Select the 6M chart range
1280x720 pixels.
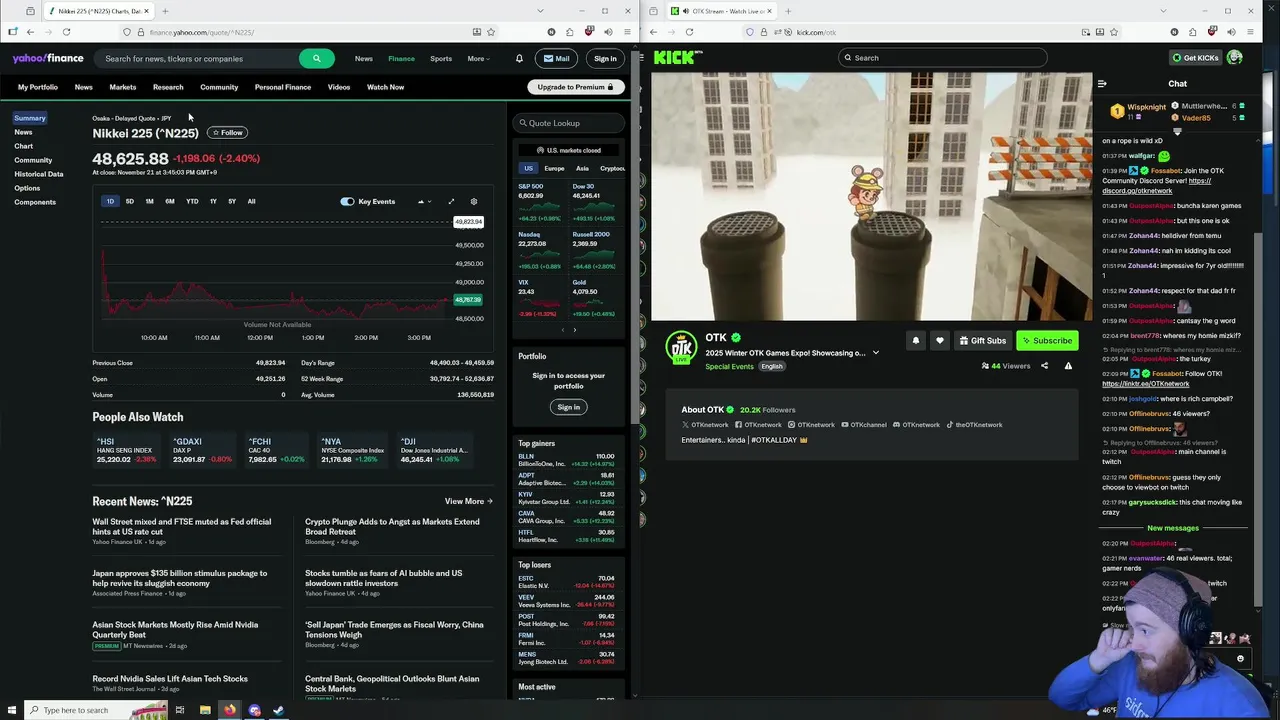point(170,201)
